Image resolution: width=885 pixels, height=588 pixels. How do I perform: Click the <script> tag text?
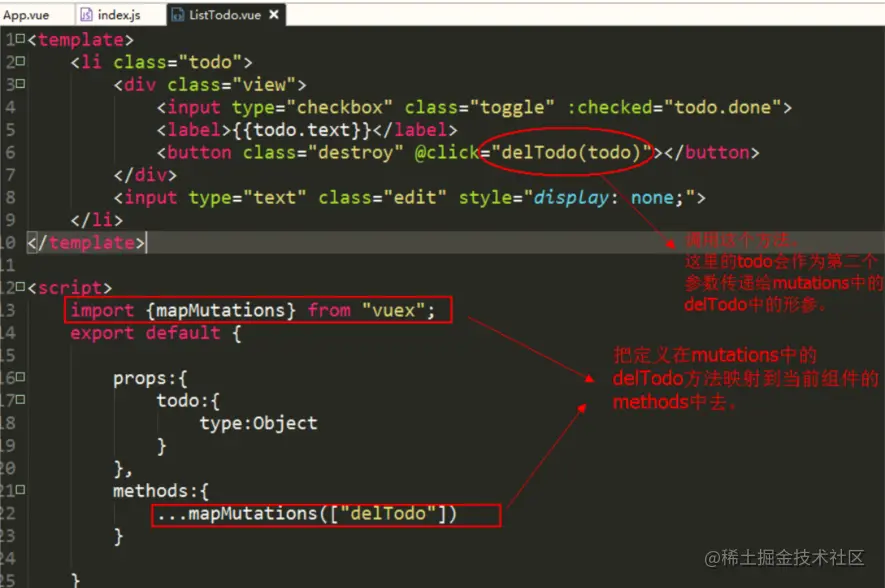(70, 288)
